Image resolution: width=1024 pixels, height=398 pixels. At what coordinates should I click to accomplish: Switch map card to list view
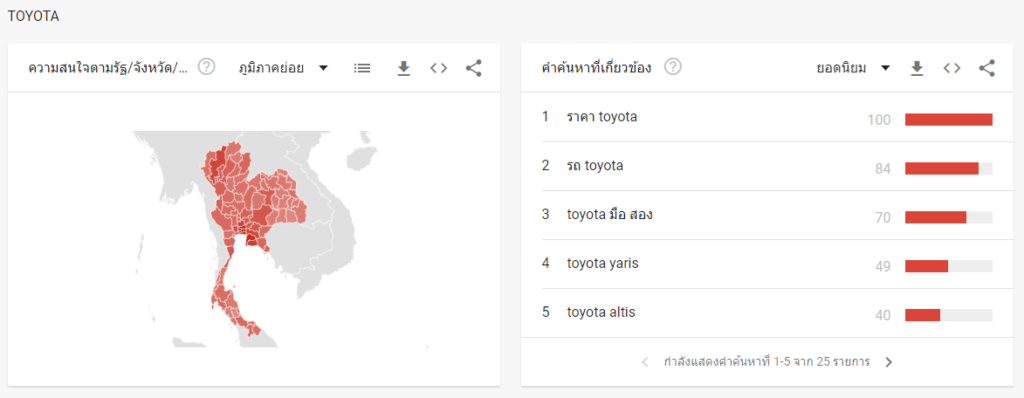pos(362,68)
